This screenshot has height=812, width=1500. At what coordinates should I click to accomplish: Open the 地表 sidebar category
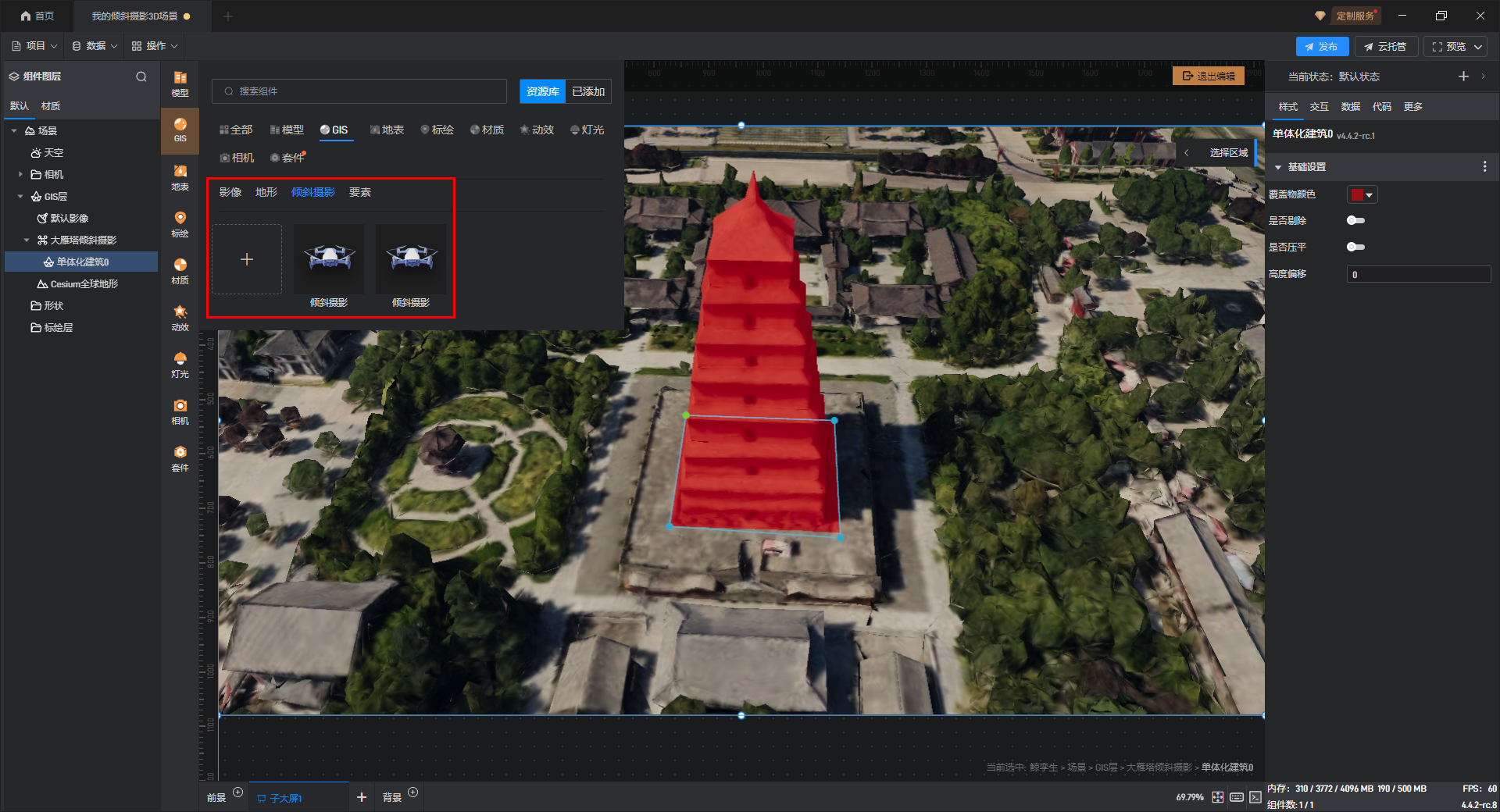coord(180,177)
